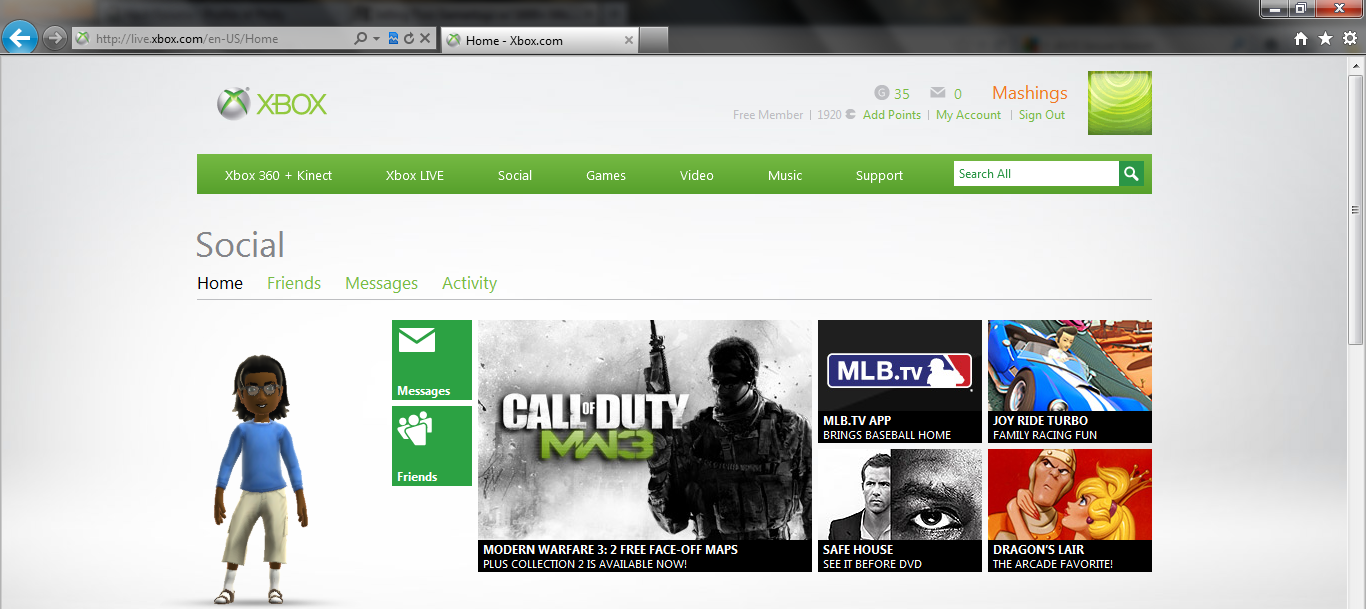Open the Safe House tile
This screenshot has height=609, width=1366.
coord(900,510)
